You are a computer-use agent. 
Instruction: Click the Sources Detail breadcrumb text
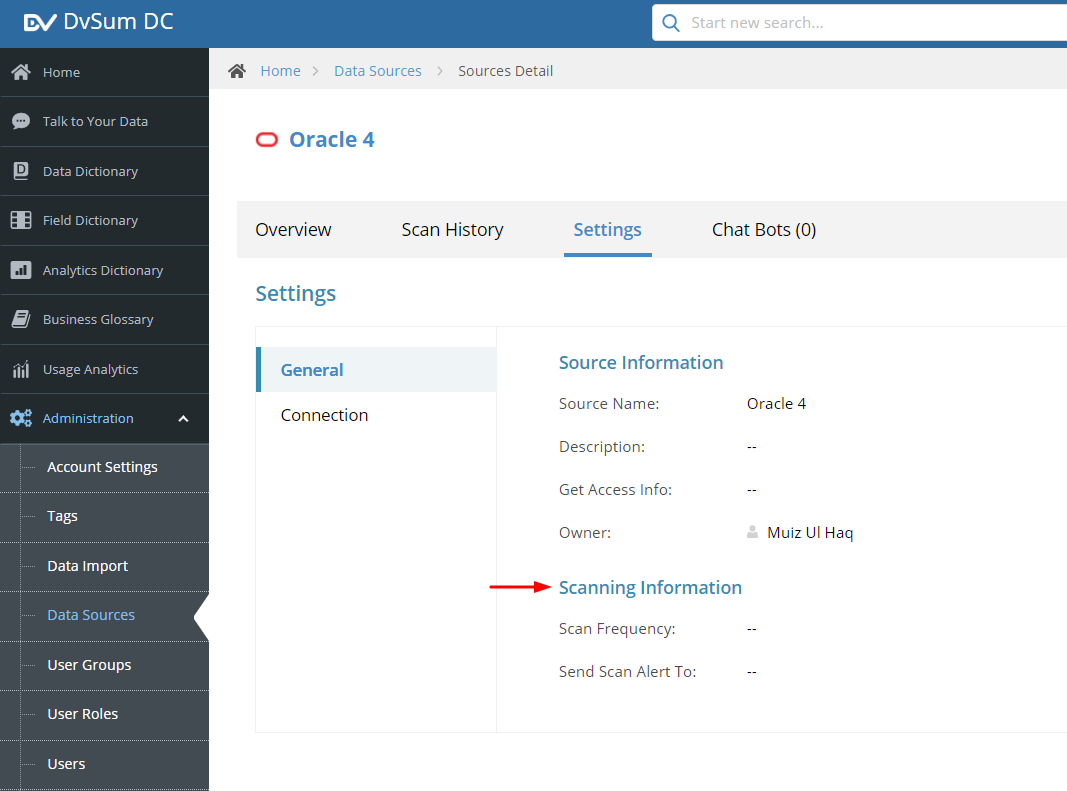(x=506, y=71)
